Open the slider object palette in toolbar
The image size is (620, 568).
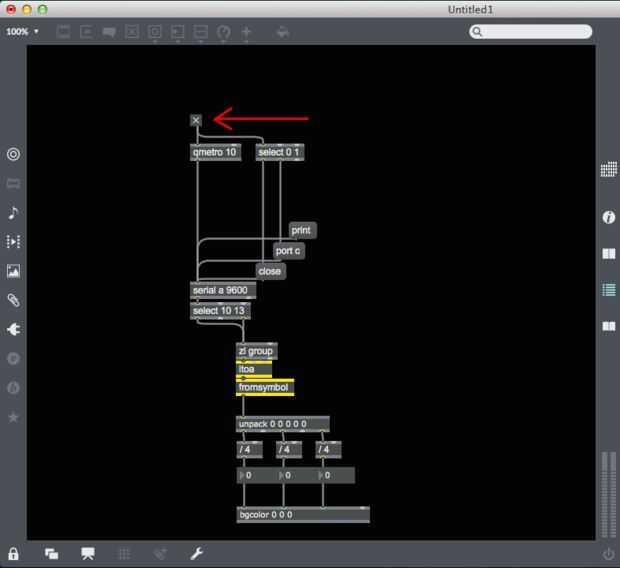point(200,32)
